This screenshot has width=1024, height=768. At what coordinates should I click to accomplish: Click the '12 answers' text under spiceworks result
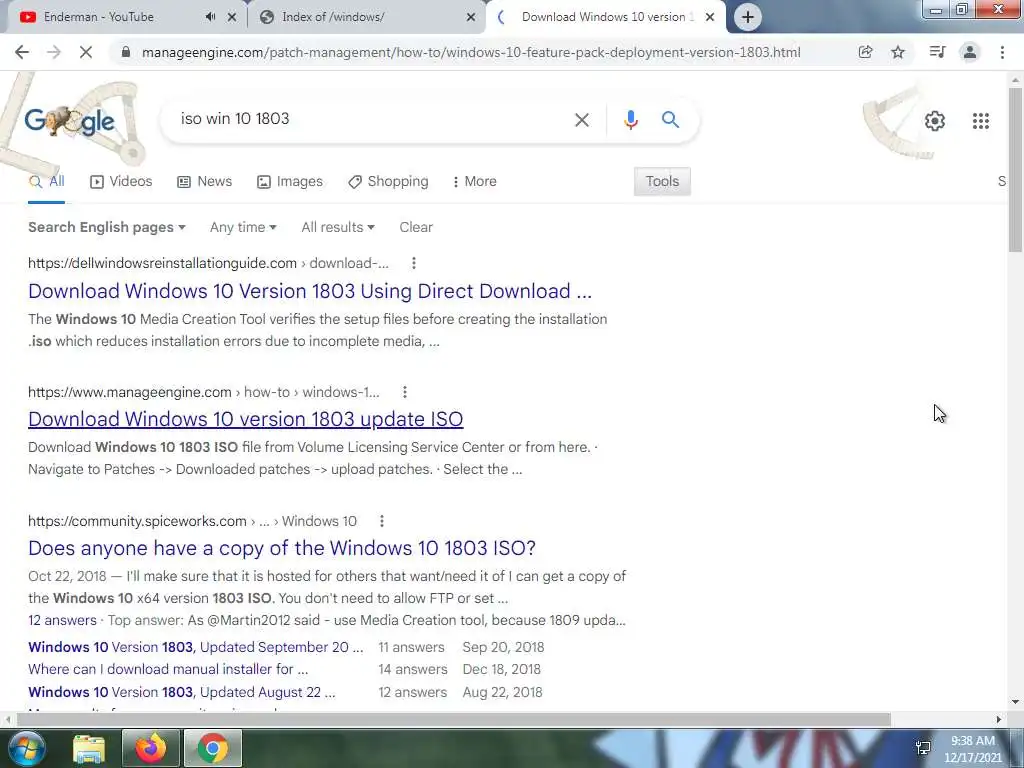pos(62,620)
